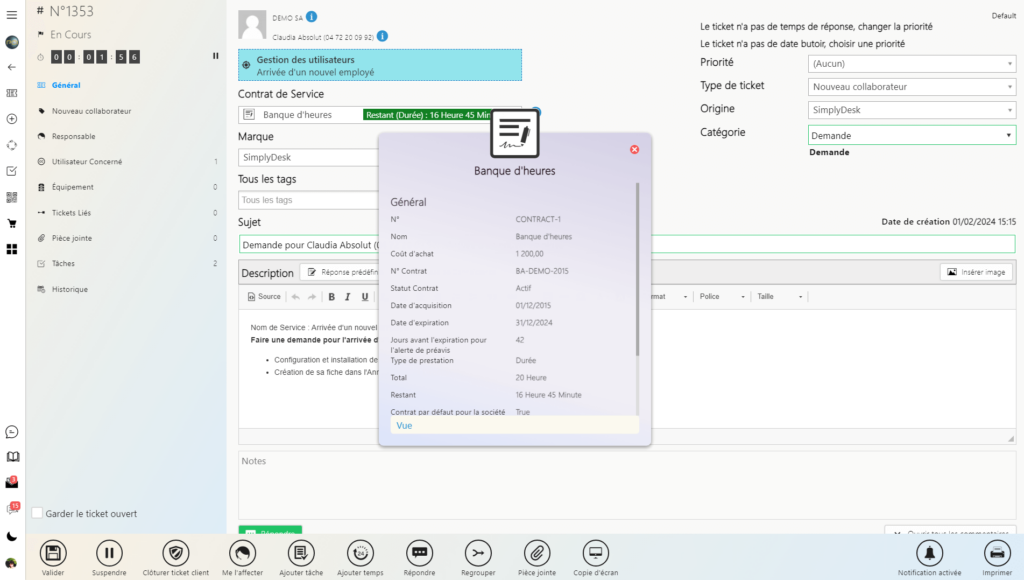This screenshot has height=580, width=1024.
Task: Open the Priorité dropdown
Action: [911, 63]
